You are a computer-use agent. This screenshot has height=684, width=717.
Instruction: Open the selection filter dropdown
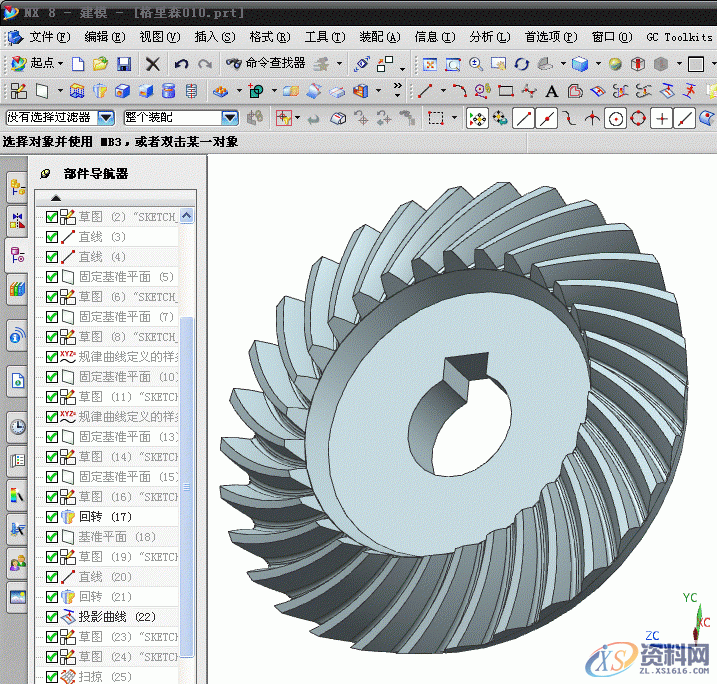point(105,118)
